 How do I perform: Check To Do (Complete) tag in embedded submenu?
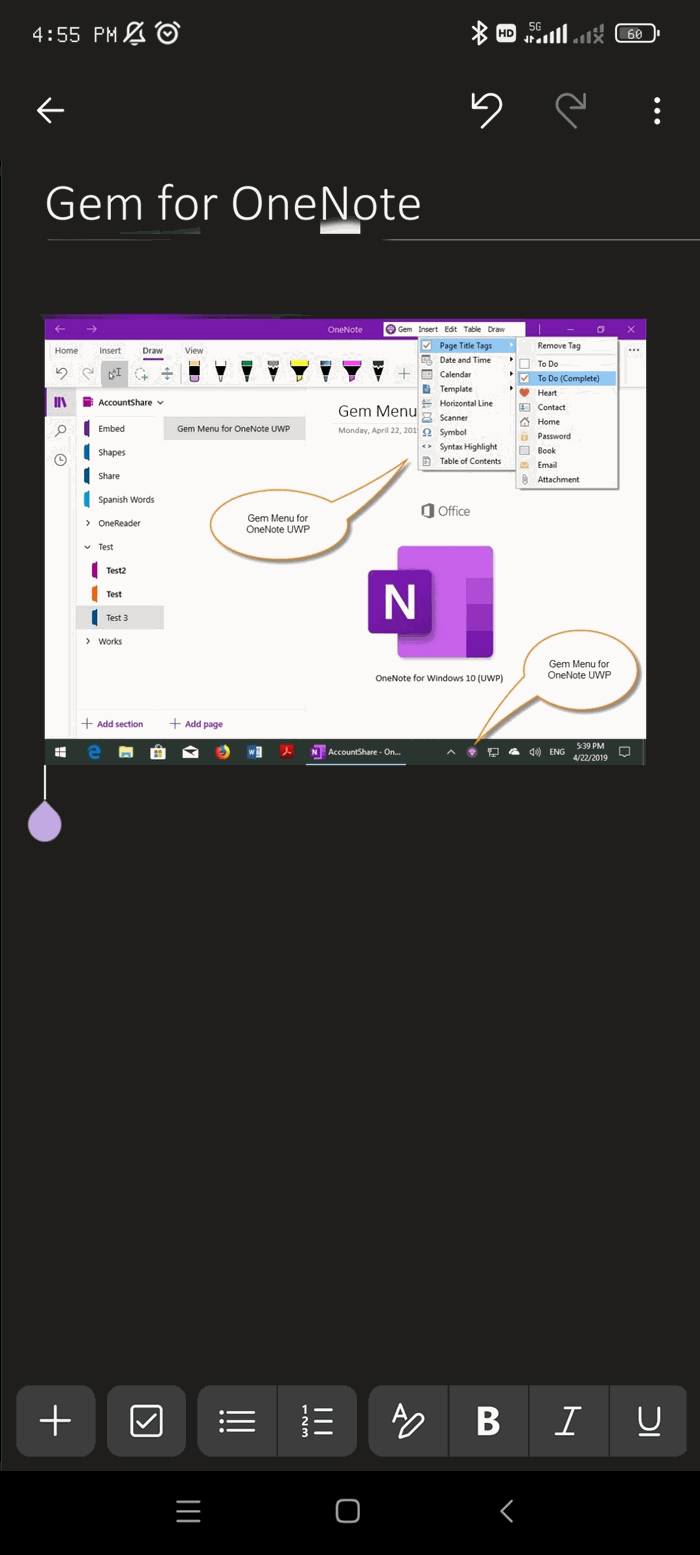tap(567, 378)
